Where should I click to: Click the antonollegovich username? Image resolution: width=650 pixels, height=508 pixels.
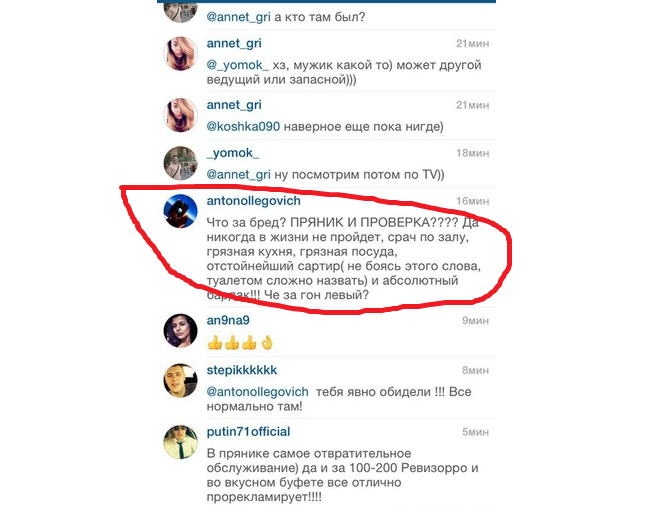click(254, 201)
